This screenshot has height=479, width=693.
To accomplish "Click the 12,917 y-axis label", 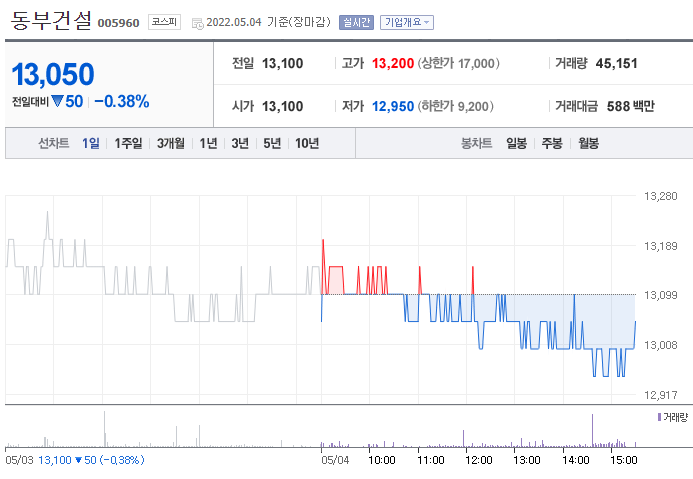I will [661, 395].
